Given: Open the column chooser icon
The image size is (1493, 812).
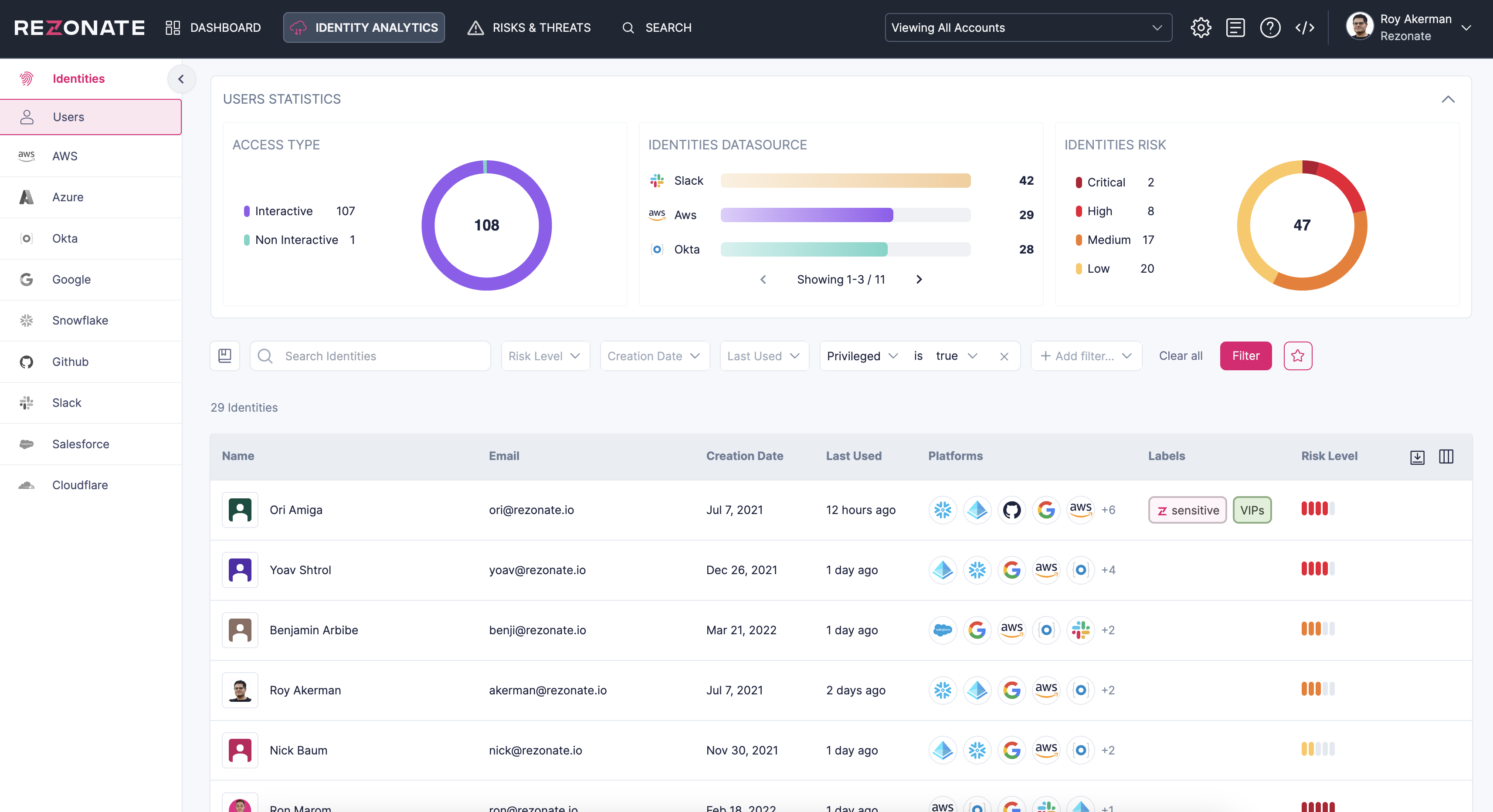Looking at the screenshot, I should pyautogui.click(x=1445, y=457).
